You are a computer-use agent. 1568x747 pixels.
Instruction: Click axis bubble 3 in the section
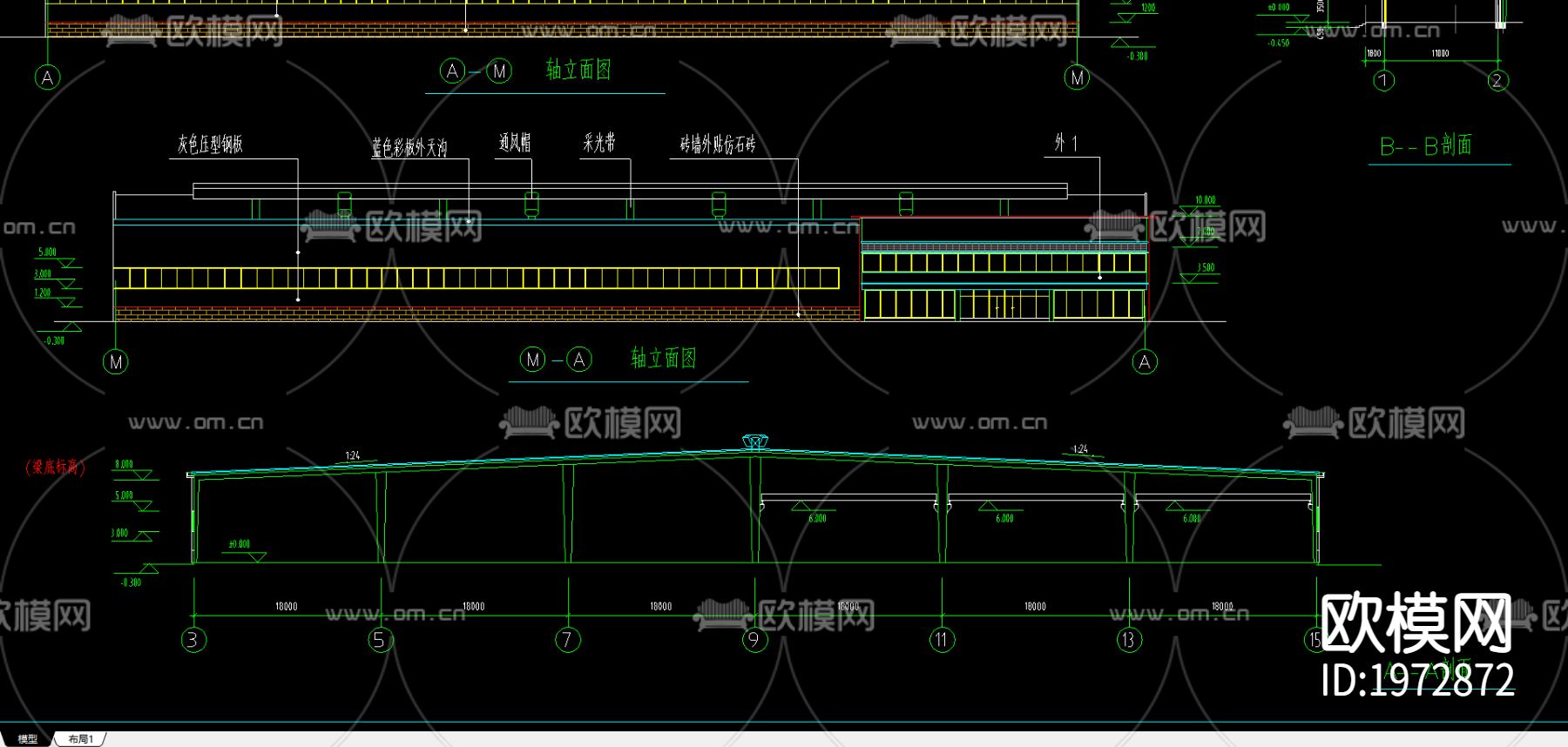coord(193,641)
